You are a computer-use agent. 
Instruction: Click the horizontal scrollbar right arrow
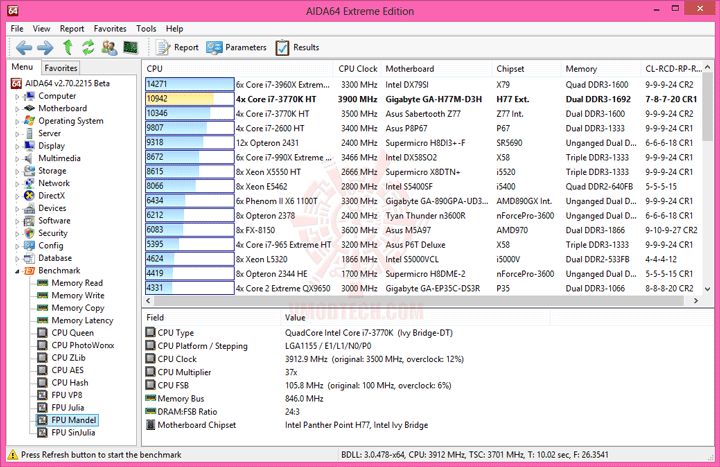696,301
